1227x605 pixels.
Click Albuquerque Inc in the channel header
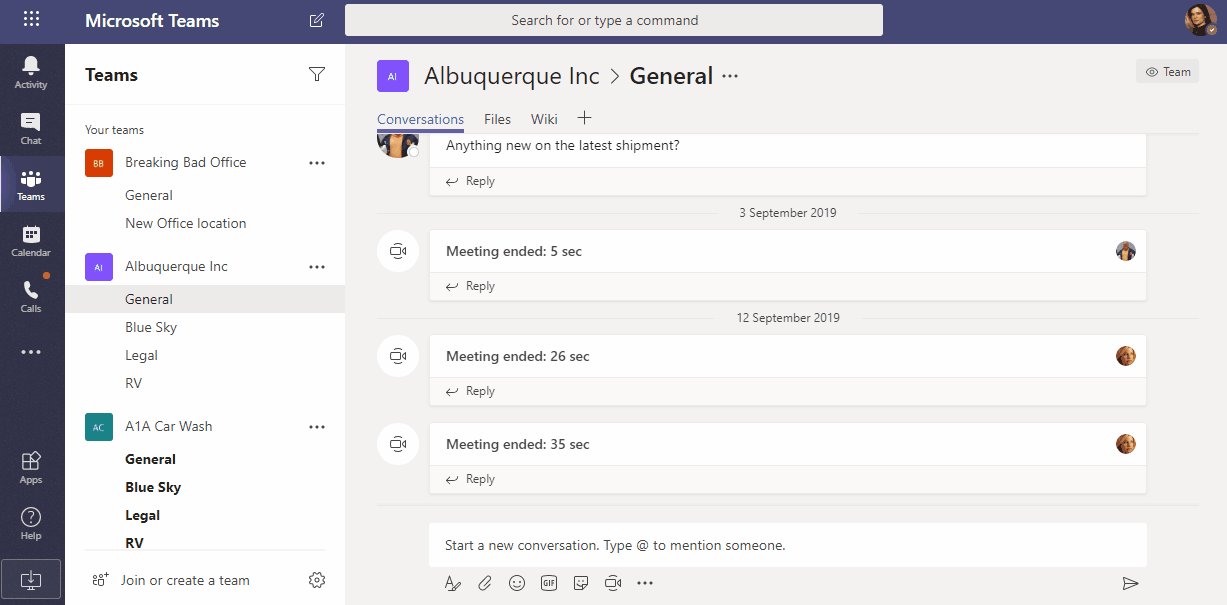click(x=512, y=76)
